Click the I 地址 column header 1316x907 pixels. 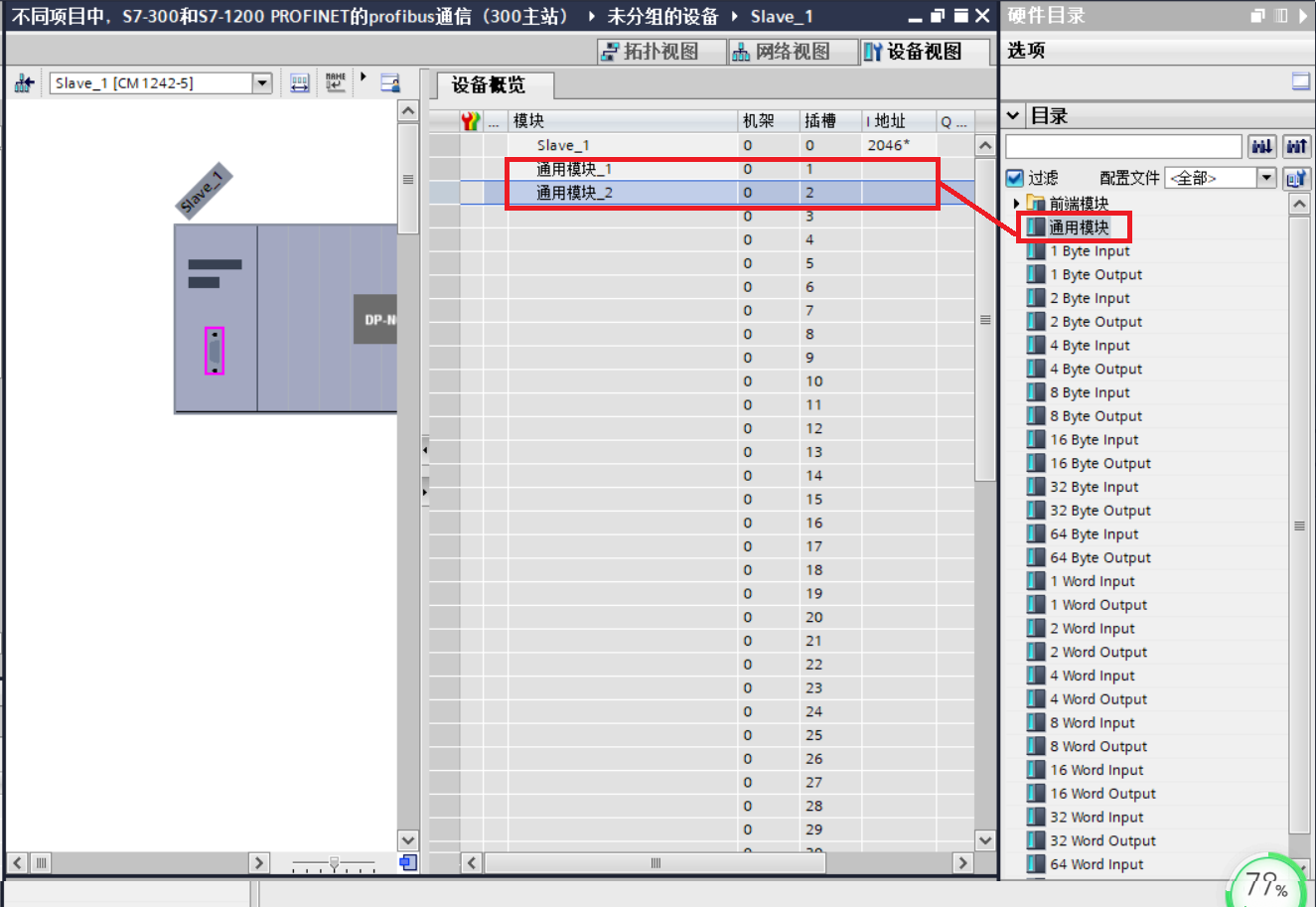[899, 121]
